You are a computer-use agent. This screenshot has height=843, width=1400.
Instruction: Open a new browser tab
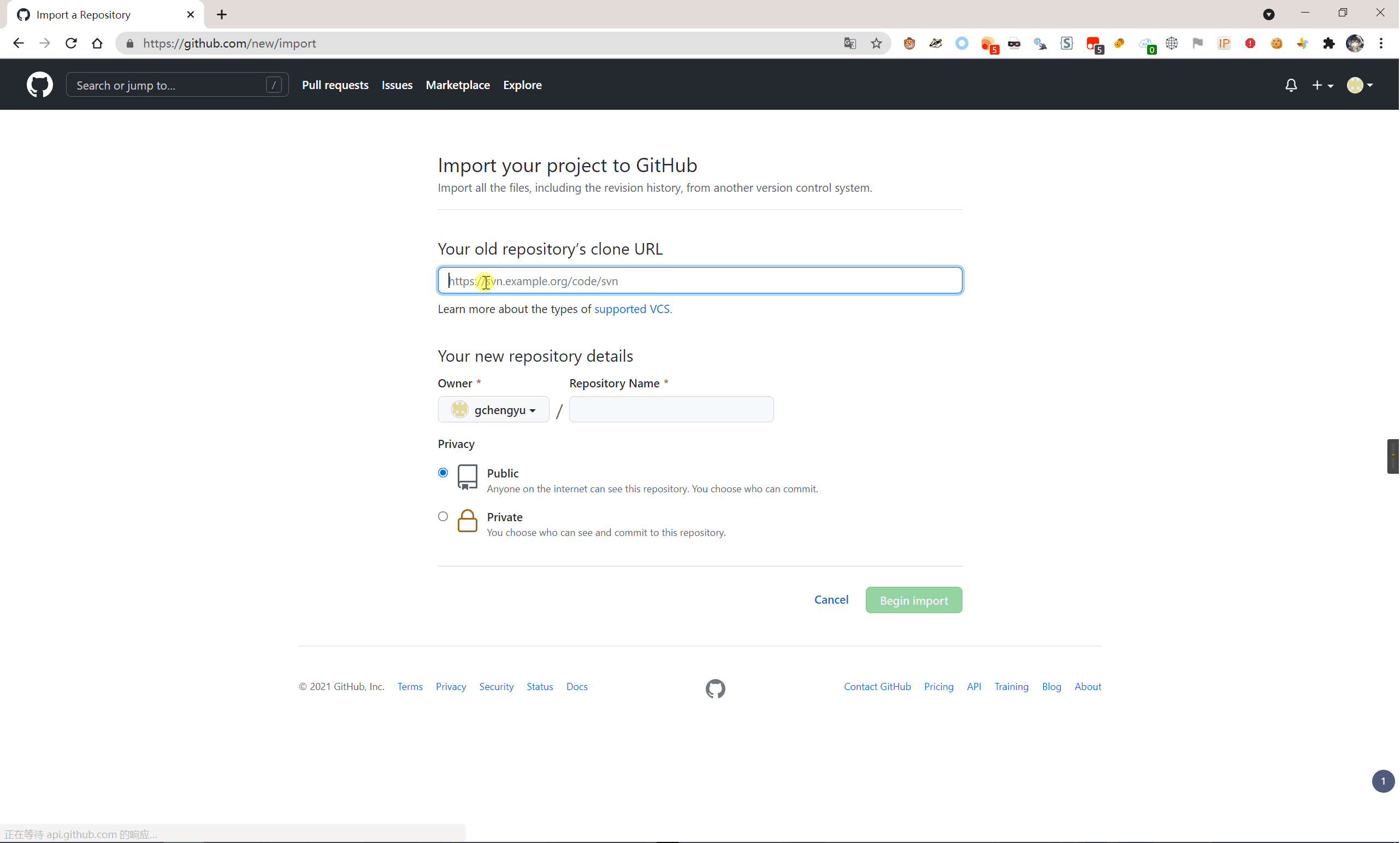point(222,15)
